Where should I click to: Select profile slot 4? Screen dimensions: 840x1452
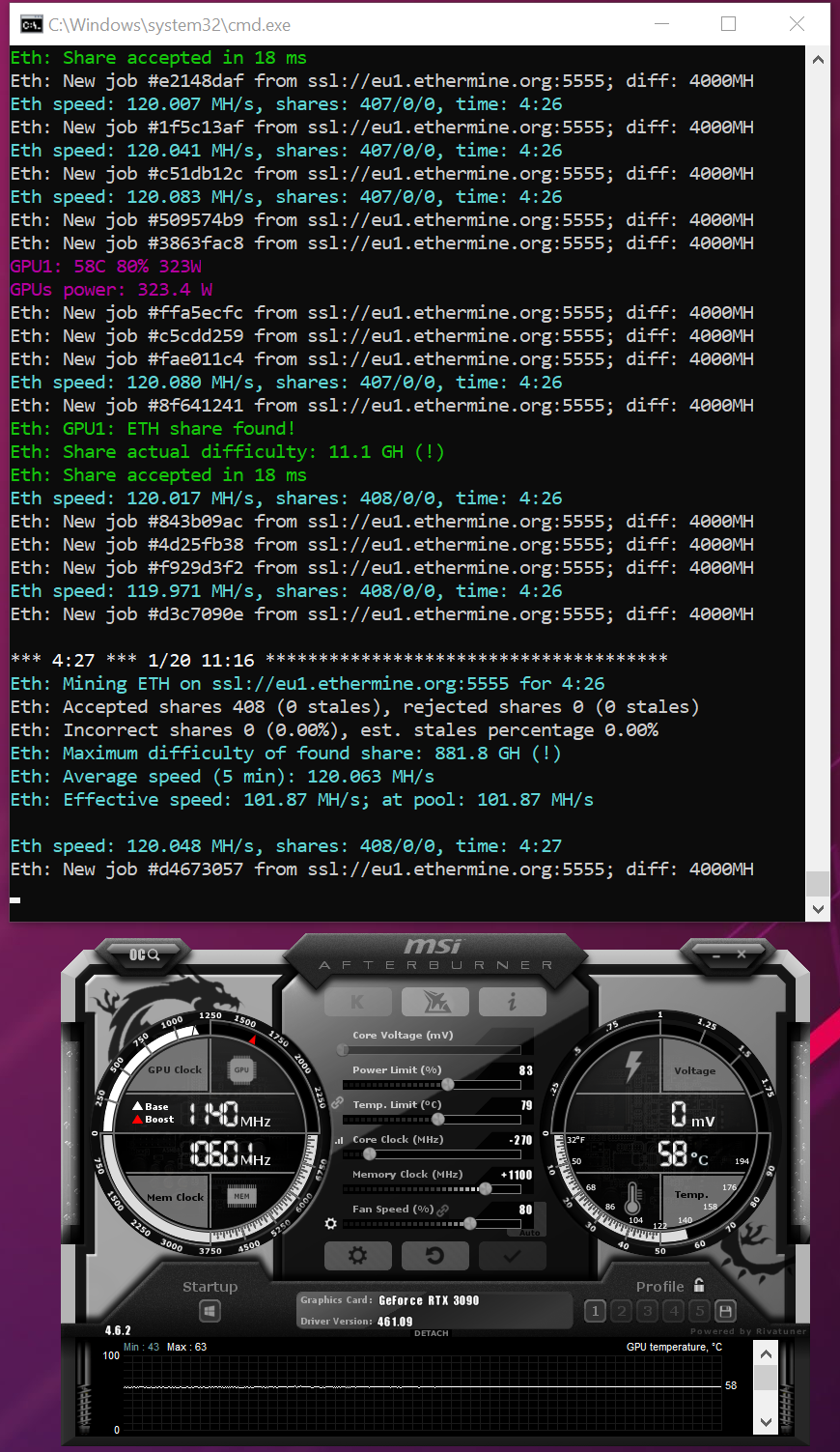click(x=674, y=1311)
